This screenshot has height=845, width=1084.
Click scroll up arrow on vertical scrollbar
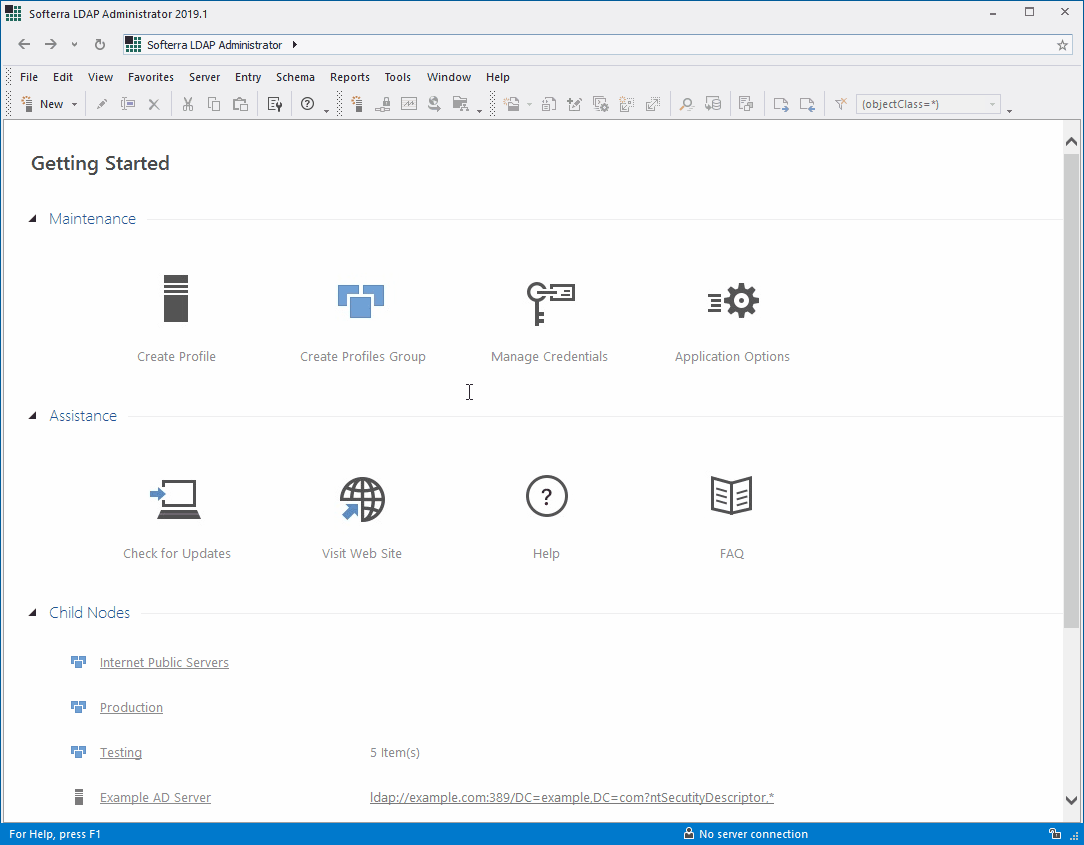(x=1071, y=142)
